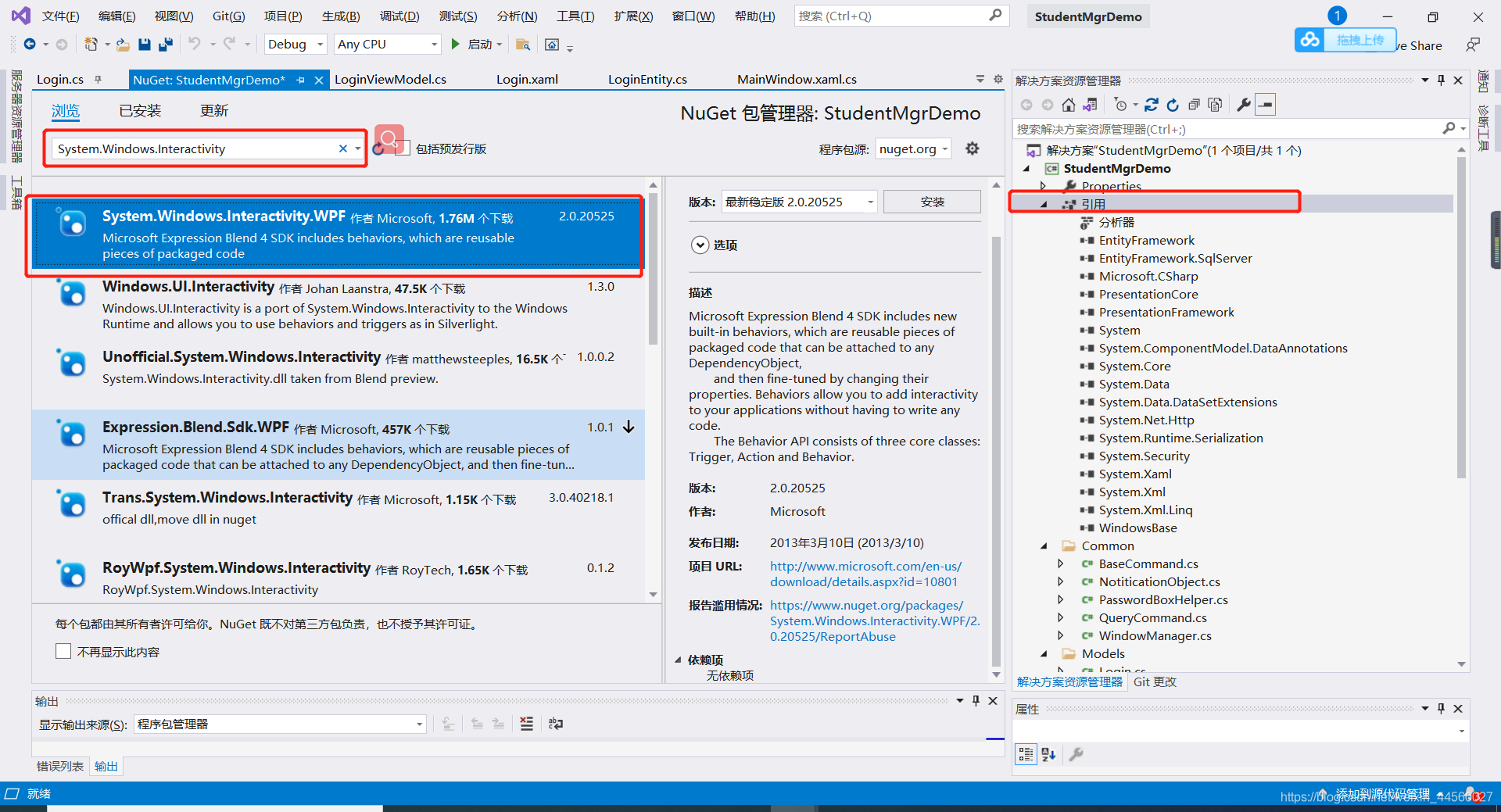
Task: Click the clear all output icon
Action: tap(527, 724)
